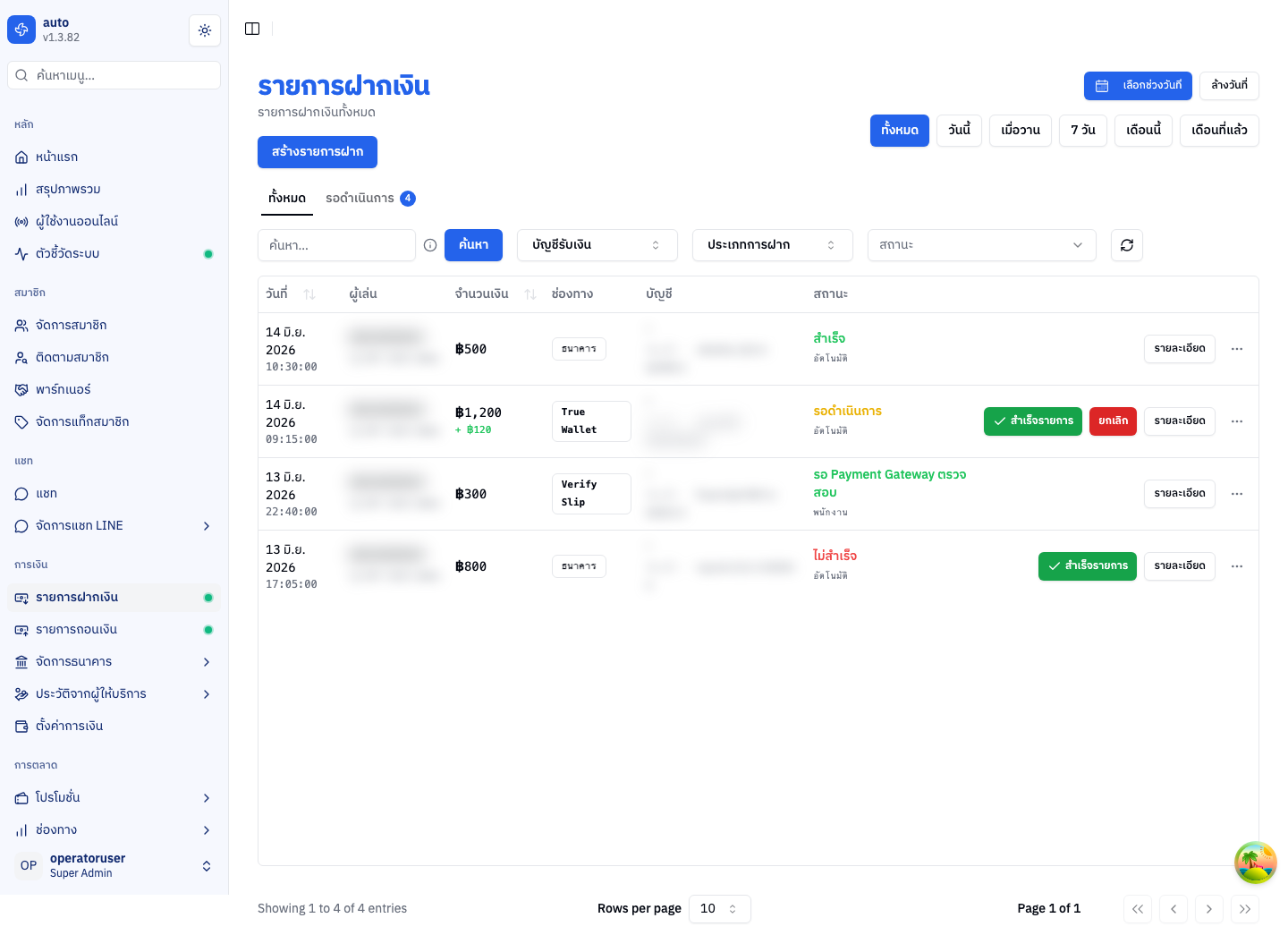The height and width of the screenshot is (952, 1288).
Task: Click สร้างรายการฝาก create deposit button
Action: pyautogui.click(x=318, y=152)
